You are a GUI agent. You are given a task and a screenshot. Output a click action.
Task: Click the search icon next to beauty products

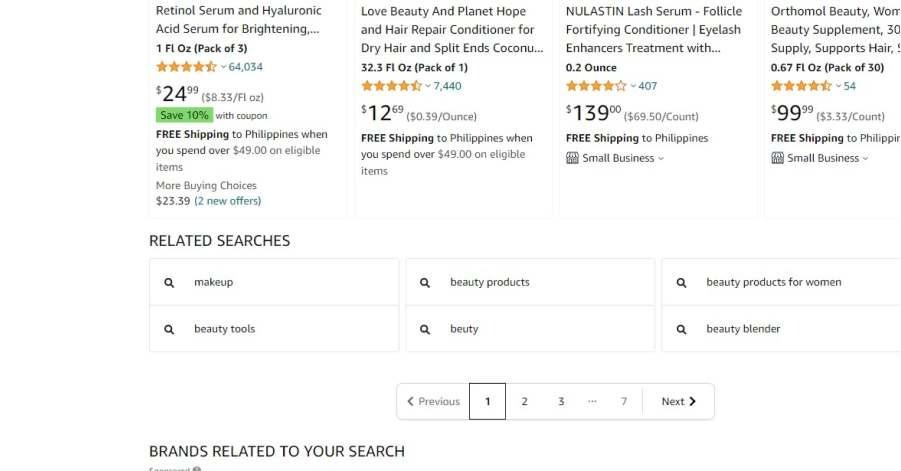(425, 283)
